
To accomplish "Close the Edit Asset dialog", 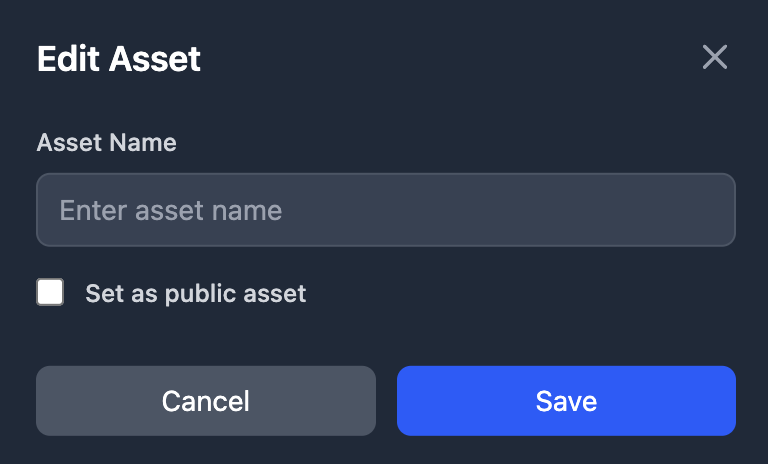I will pos(714,57).
